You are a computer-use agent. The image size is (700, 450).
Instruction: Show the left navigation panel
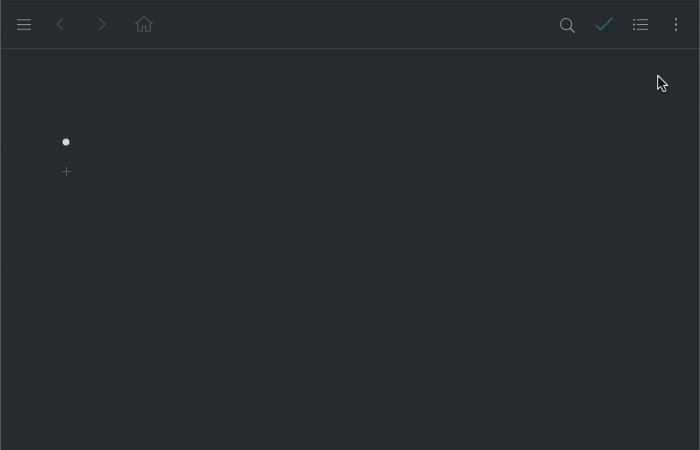point(24,25)
